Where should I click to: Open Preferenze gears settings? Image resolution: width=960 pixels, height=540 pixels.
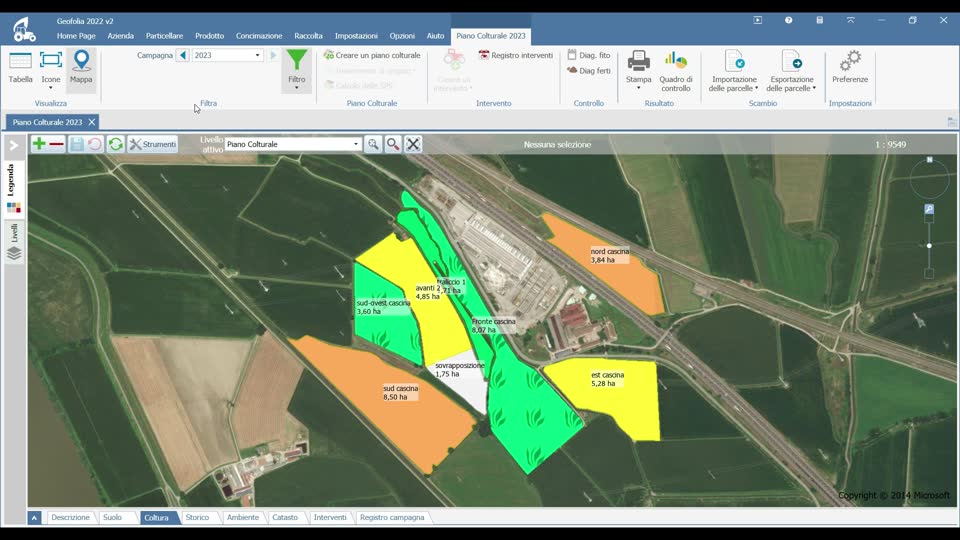coord(850,67)
